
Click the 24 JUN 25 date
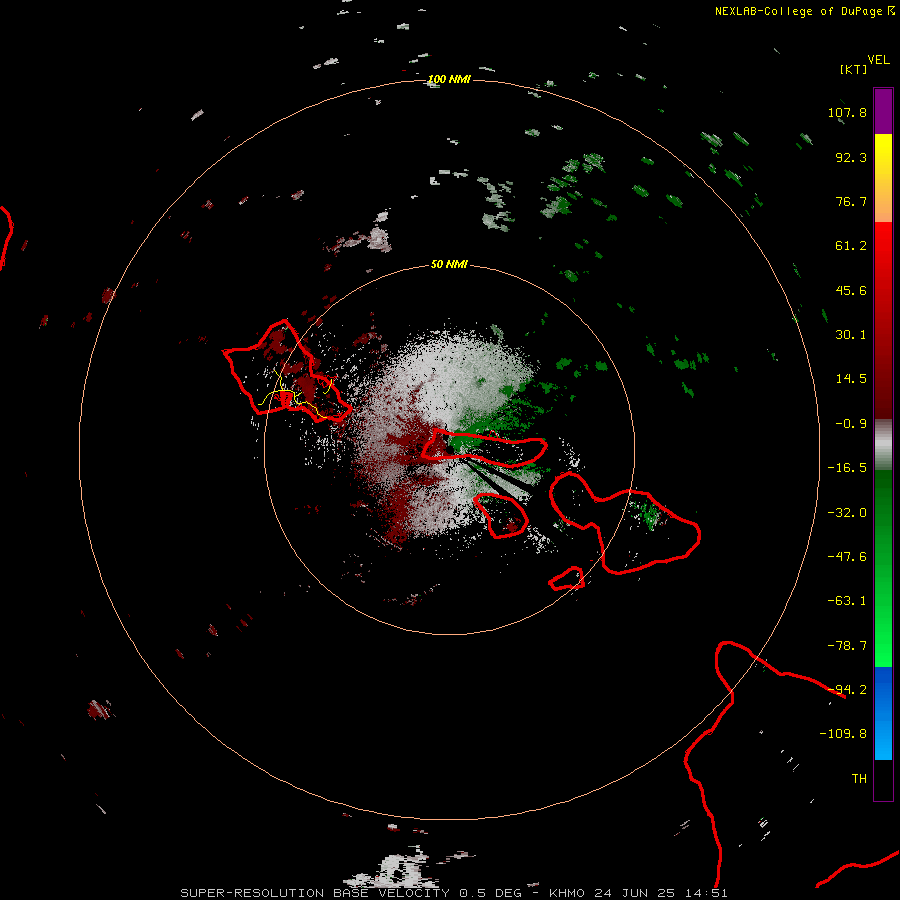click(x=636, y=893)
